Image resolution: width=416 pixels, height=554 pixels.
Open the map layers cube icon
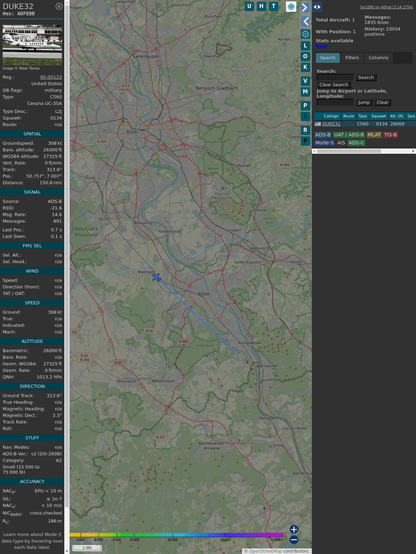[x=291, y=7]
